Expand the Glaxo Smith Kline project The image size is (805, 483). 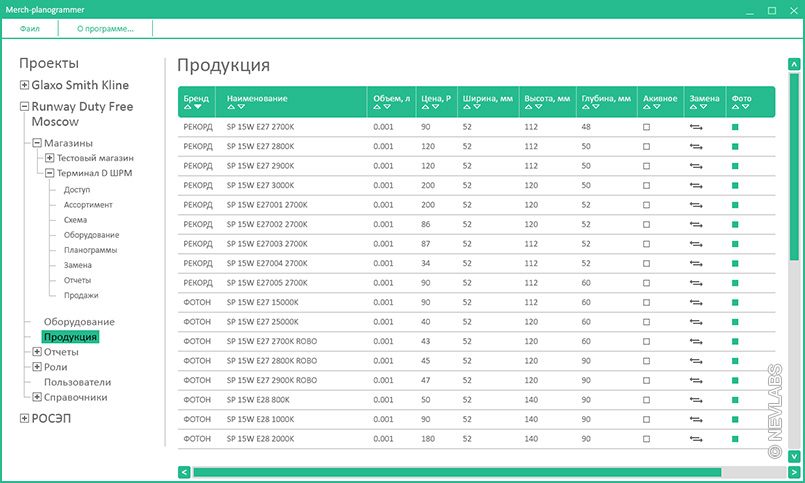24,85
